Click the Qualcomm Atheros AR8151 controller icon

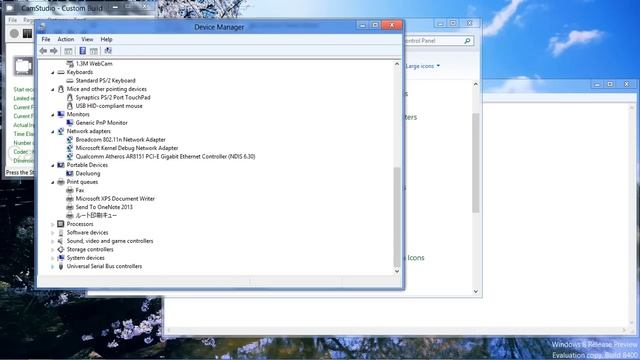pyautogui.click(x=70, y=157)
